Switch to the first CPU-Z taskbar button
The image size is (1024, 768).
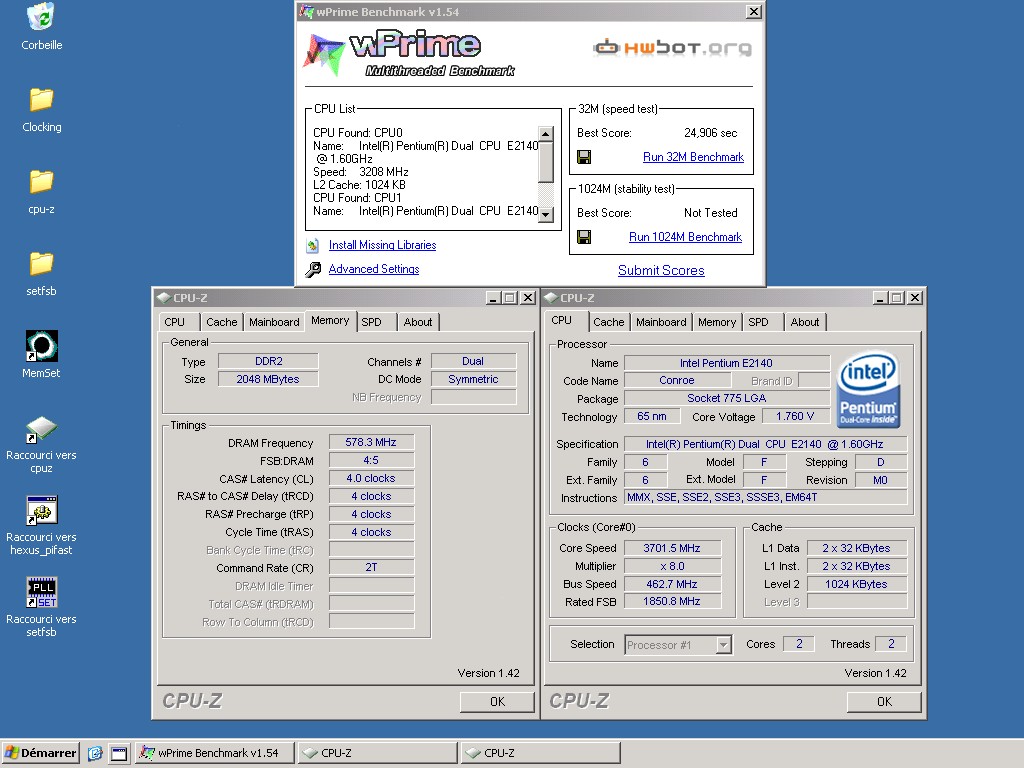coord(377,753)
